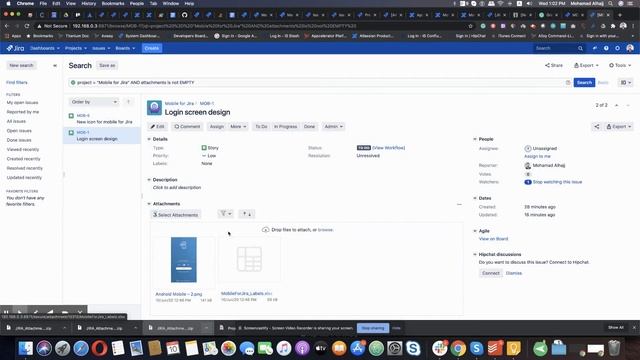Click the Unassigned assignee avatar icon

(x=527, y=149)
